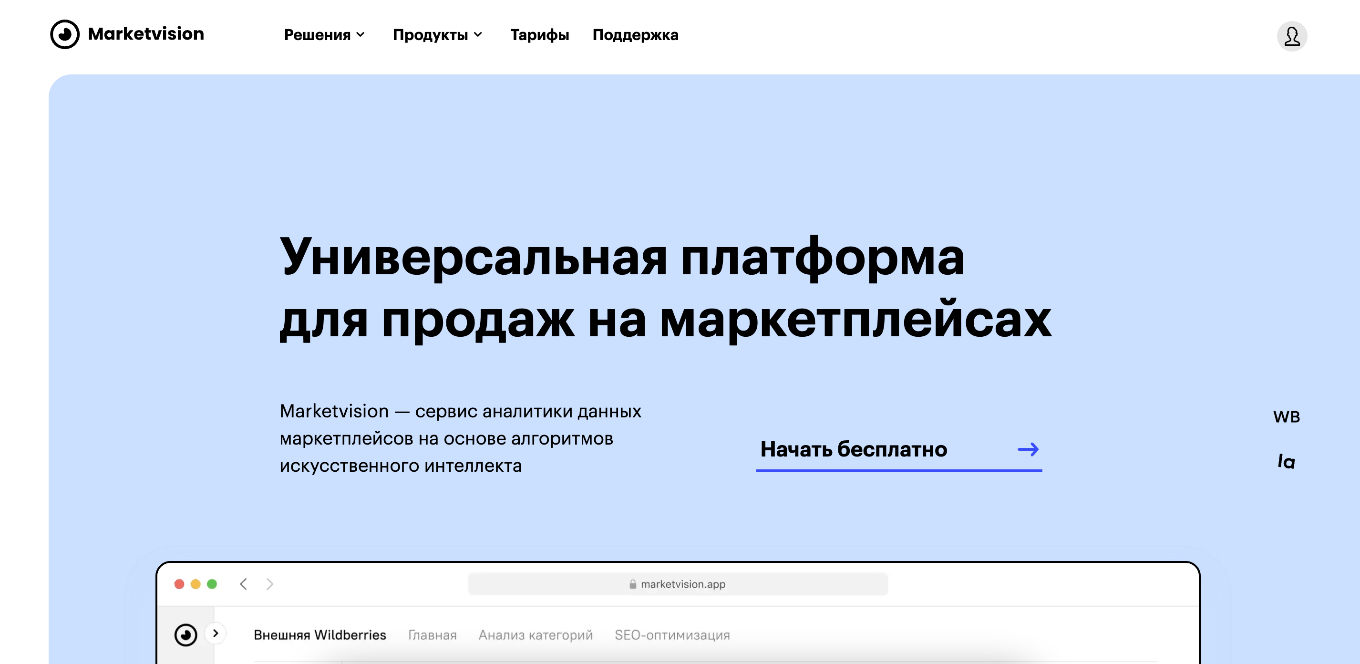This screenshot has width=1360, height=664.
Task: Select the WB marketplace logo
Action: pyautogui.click(x=1287, y=416)
